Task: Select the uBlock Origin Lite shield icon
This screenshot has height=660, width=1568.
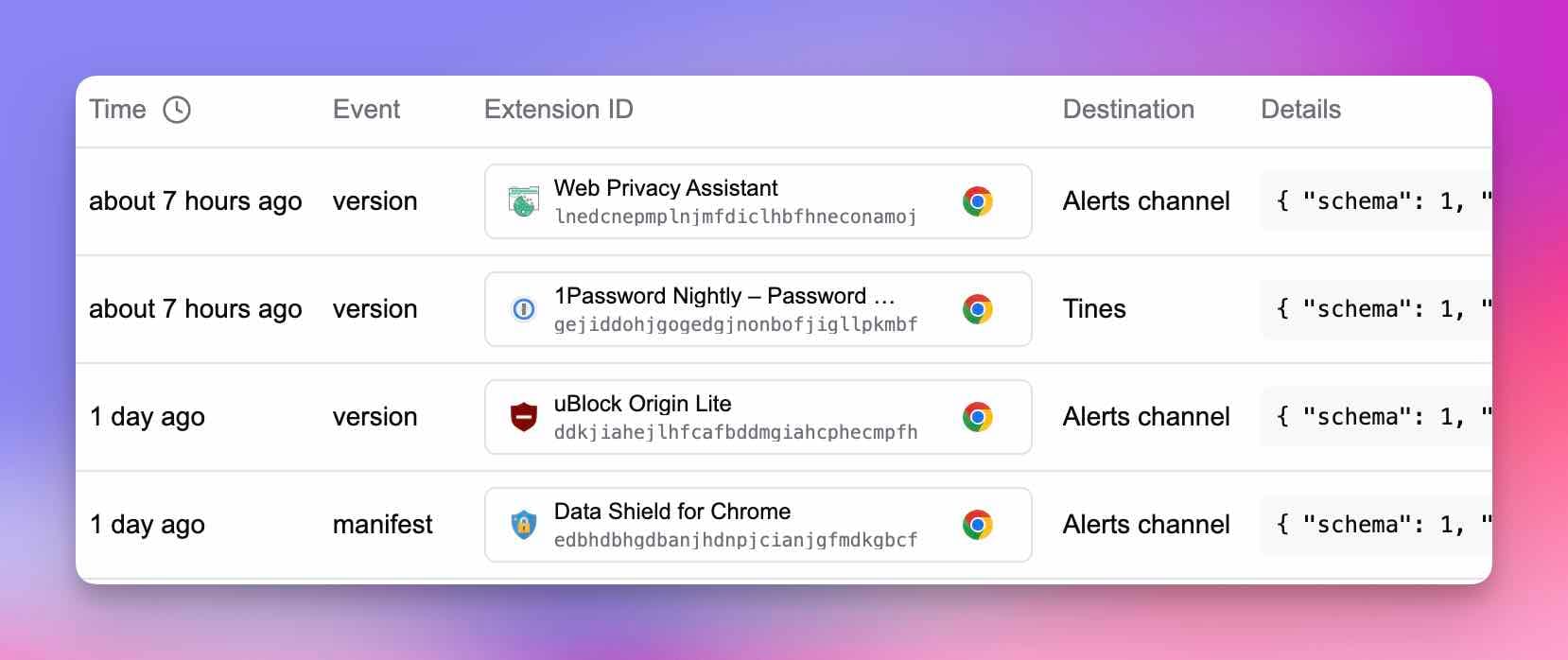Action: pos(523,417)
